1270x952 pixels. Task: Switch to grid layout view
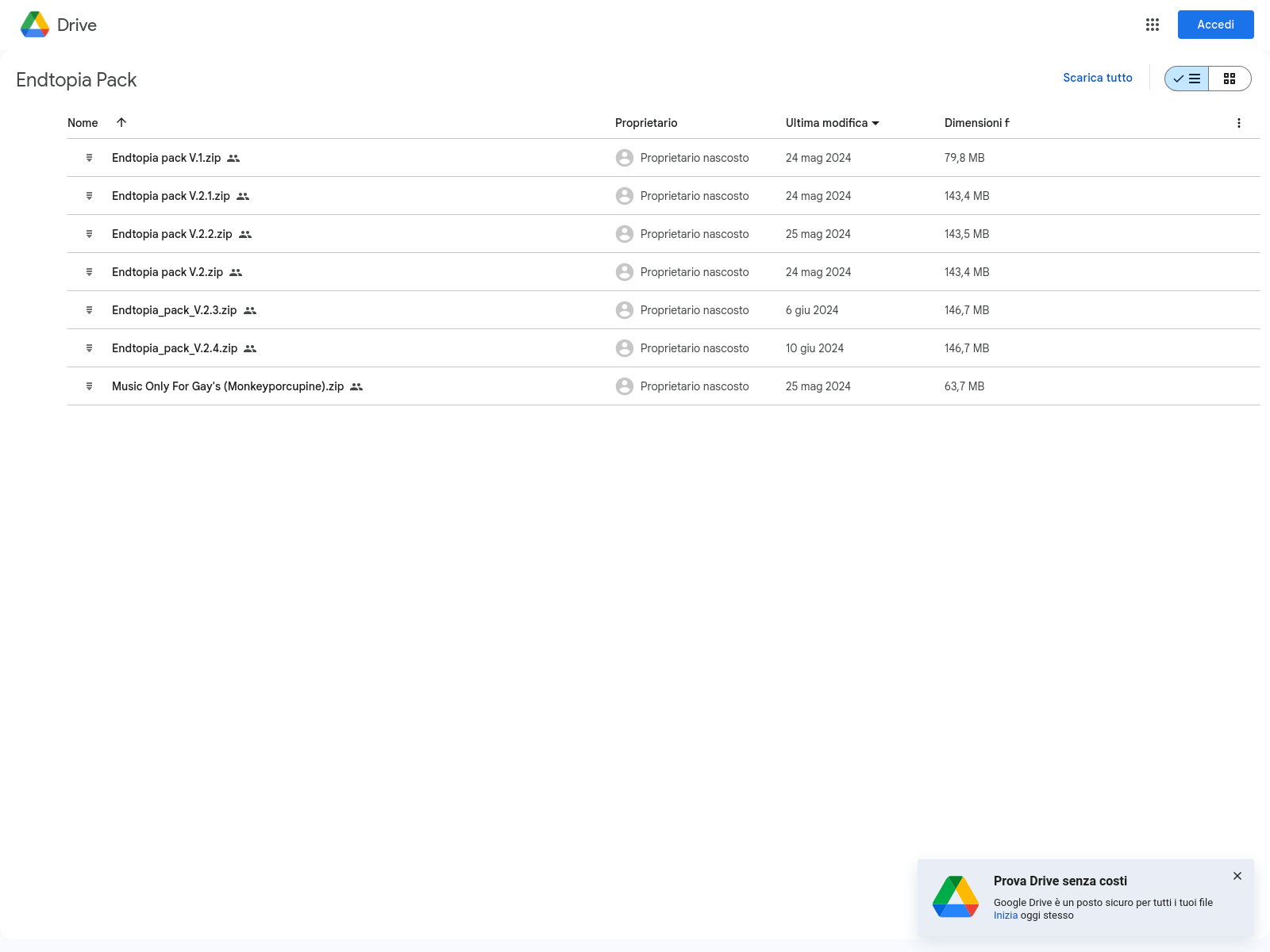(1230, 79)
